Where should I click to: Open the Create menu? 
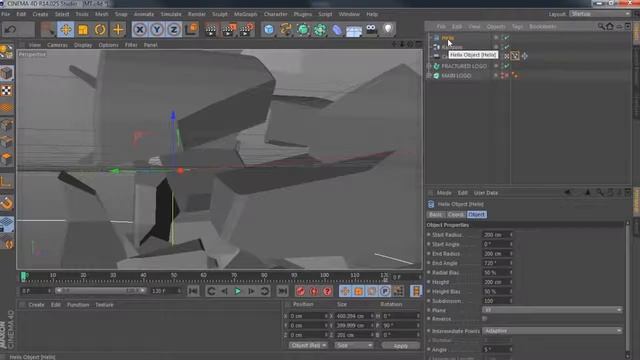(x=40, y=14)
